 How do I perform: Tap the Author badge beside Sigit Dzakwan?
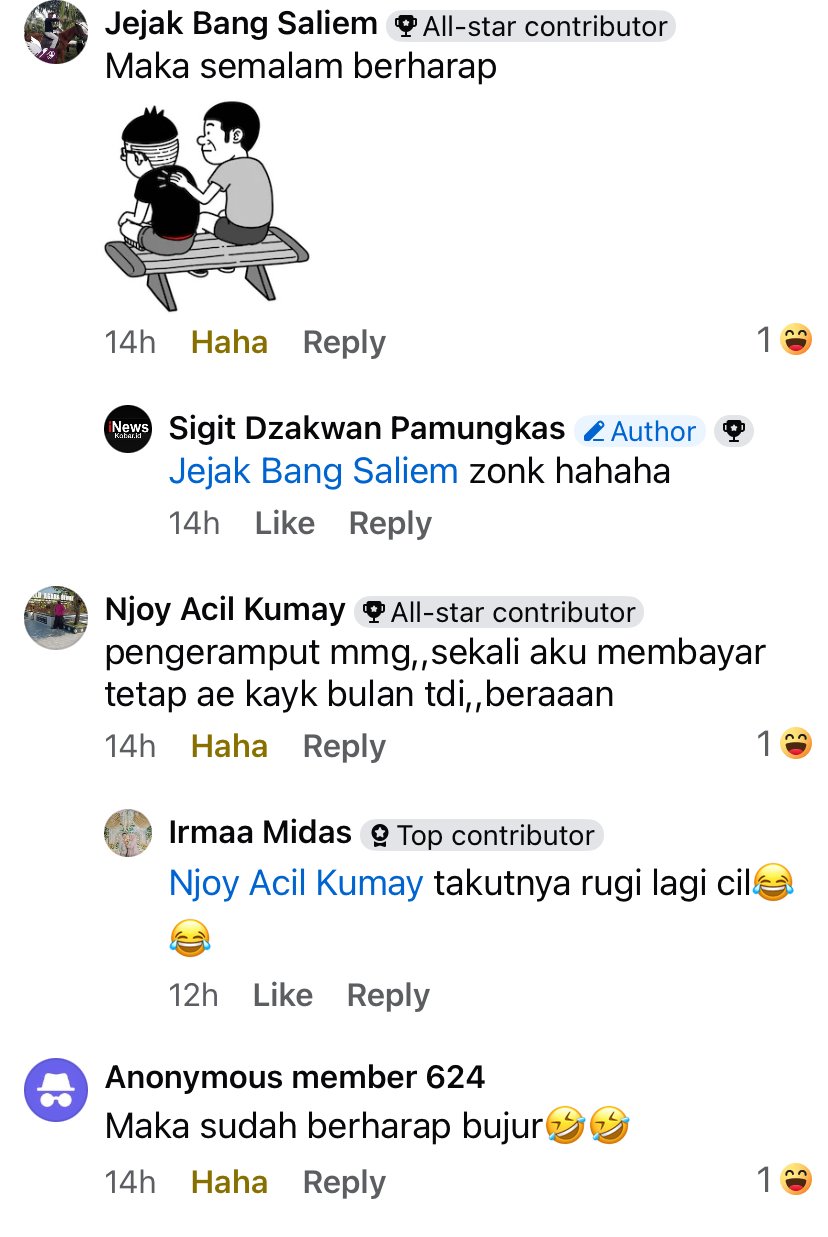pyautogui.click(x=640, y=431)
